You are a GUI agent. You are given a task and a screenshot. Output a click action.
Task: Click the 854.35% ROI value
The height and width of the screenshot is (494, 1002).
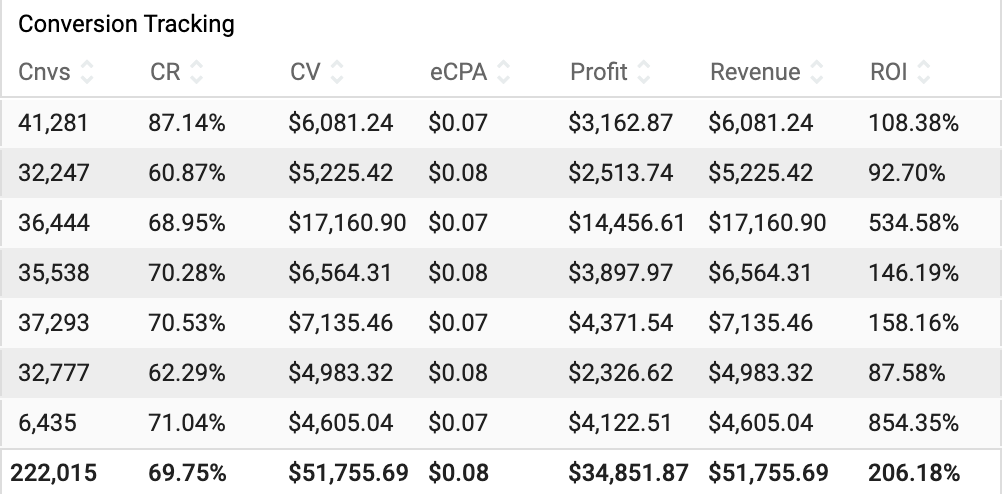(914, 423)
